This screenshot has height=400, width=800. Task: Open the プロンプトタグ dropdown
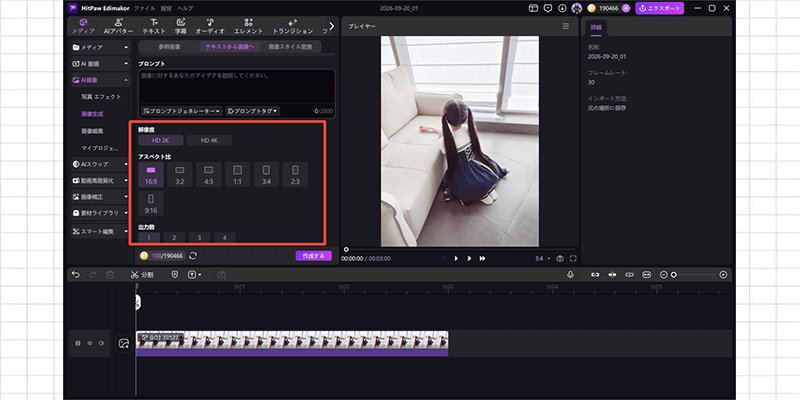[253, 111]
